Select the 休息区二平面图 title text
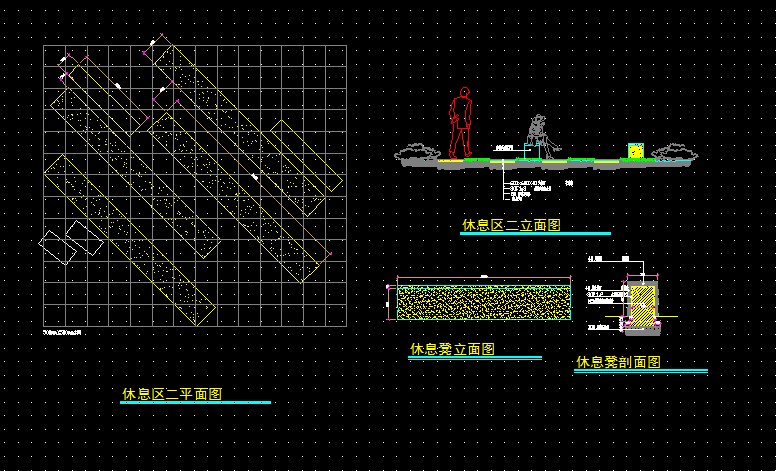The width and height of the screenshot is (776, 471). click(172, 394)
